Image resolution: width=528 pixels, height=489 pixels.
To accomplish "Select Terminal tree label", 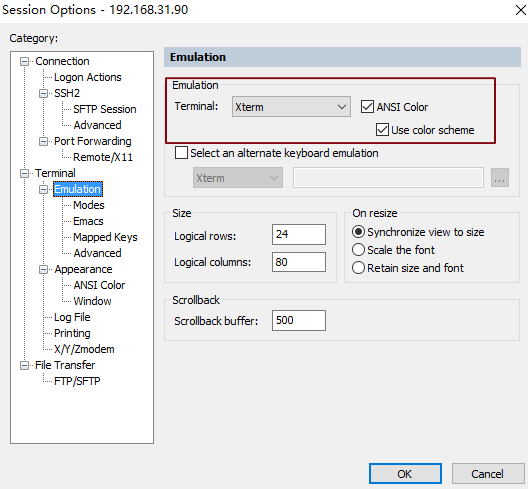I will pos(55,173).
